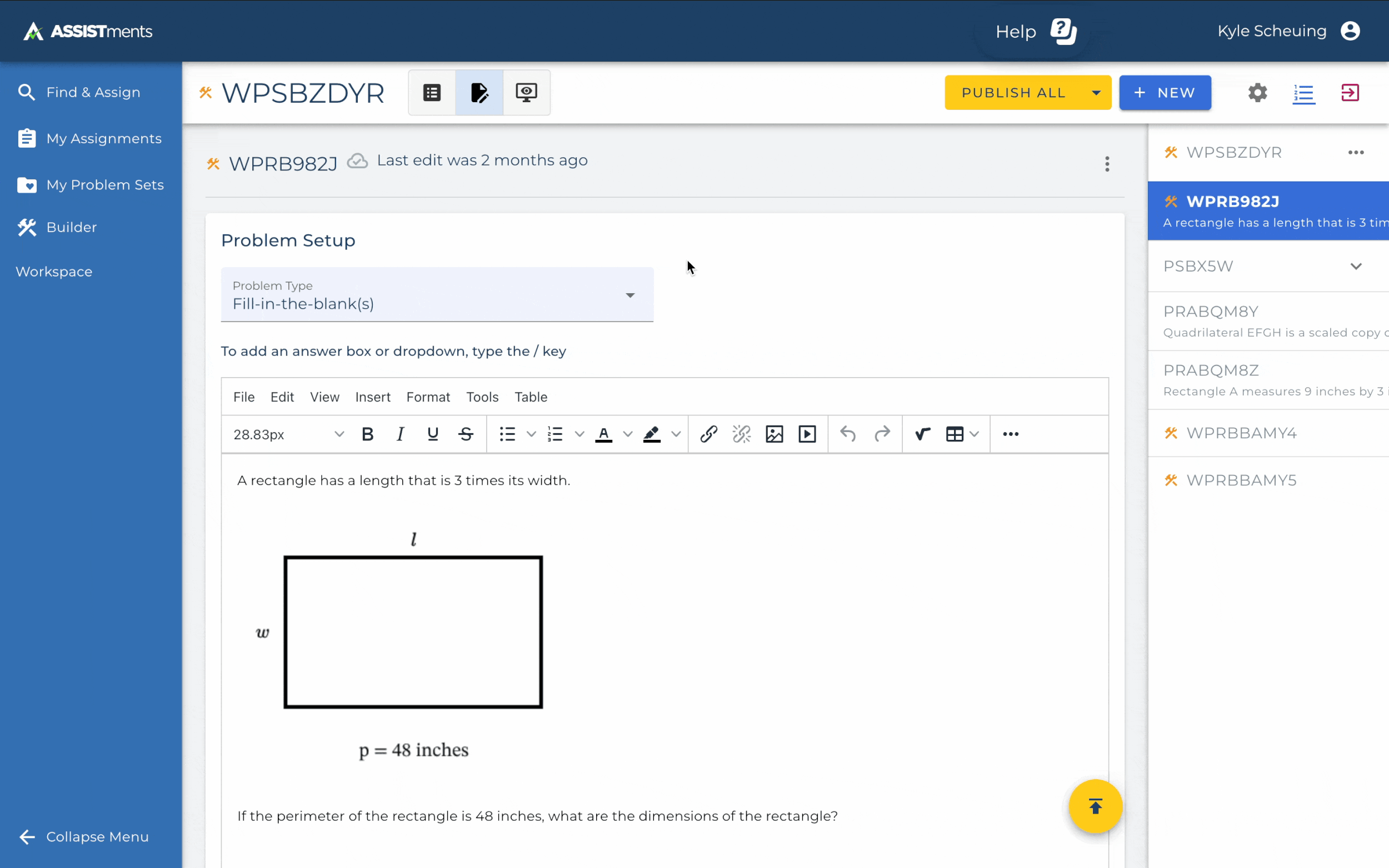Viewport: 1389px width, 868px height.
Task: Click the insert image icon
Action: [774, 434]
